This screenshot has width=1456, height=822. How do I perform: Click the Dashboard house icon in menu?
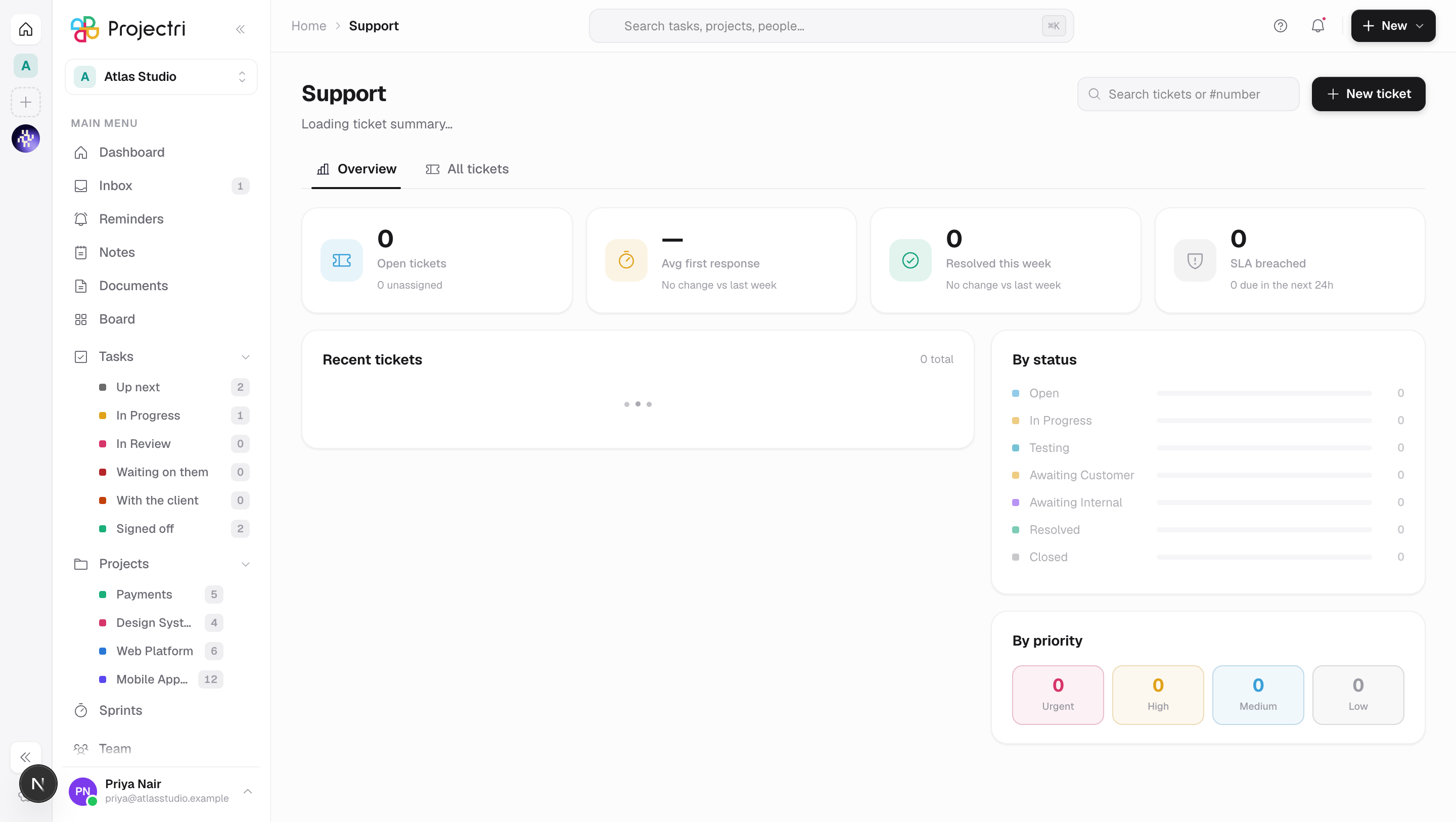(81, 152)
